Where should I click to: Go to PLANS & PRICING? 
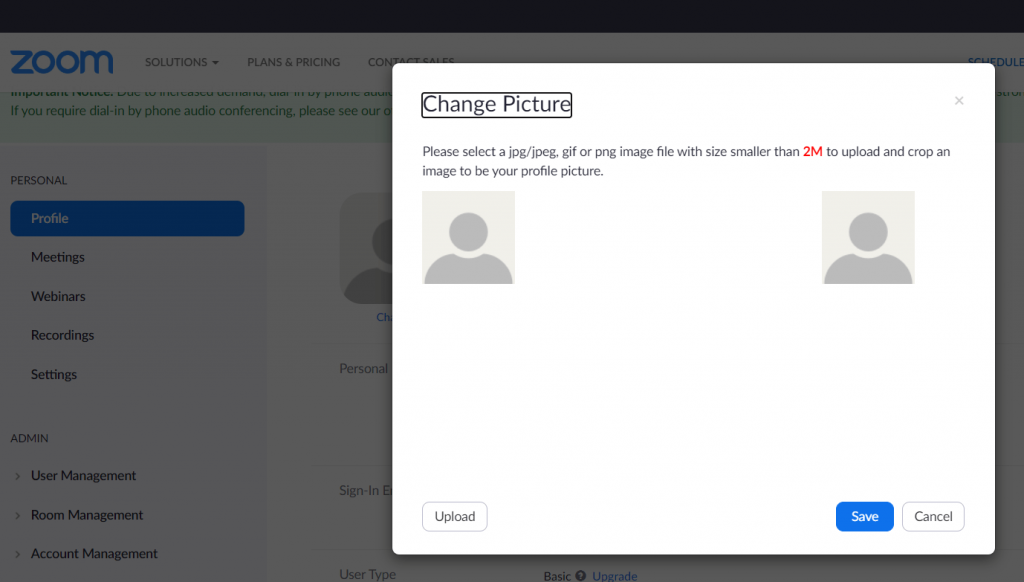293,62
